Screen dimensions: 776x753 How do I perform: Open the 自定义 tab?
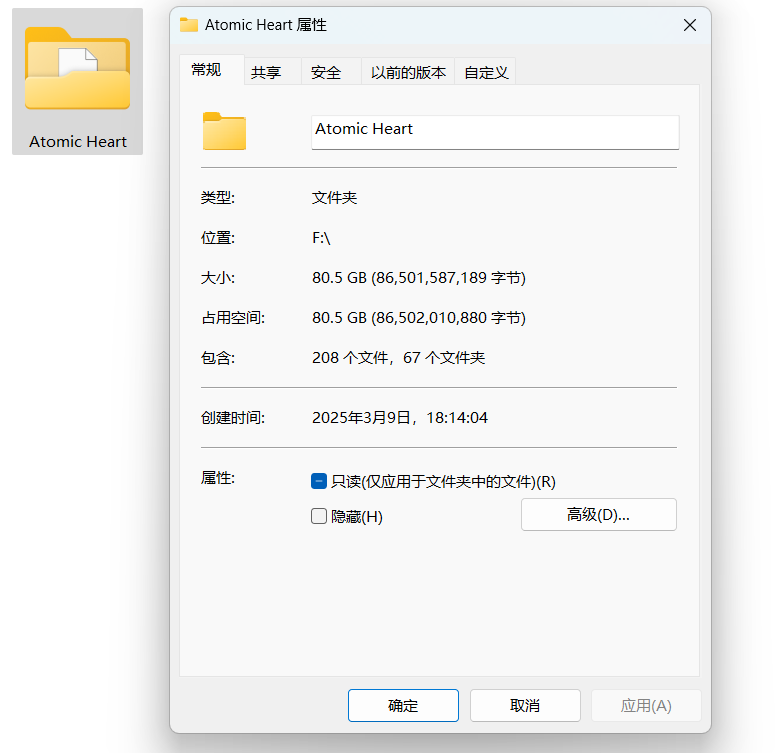click(x=485, y=72)
